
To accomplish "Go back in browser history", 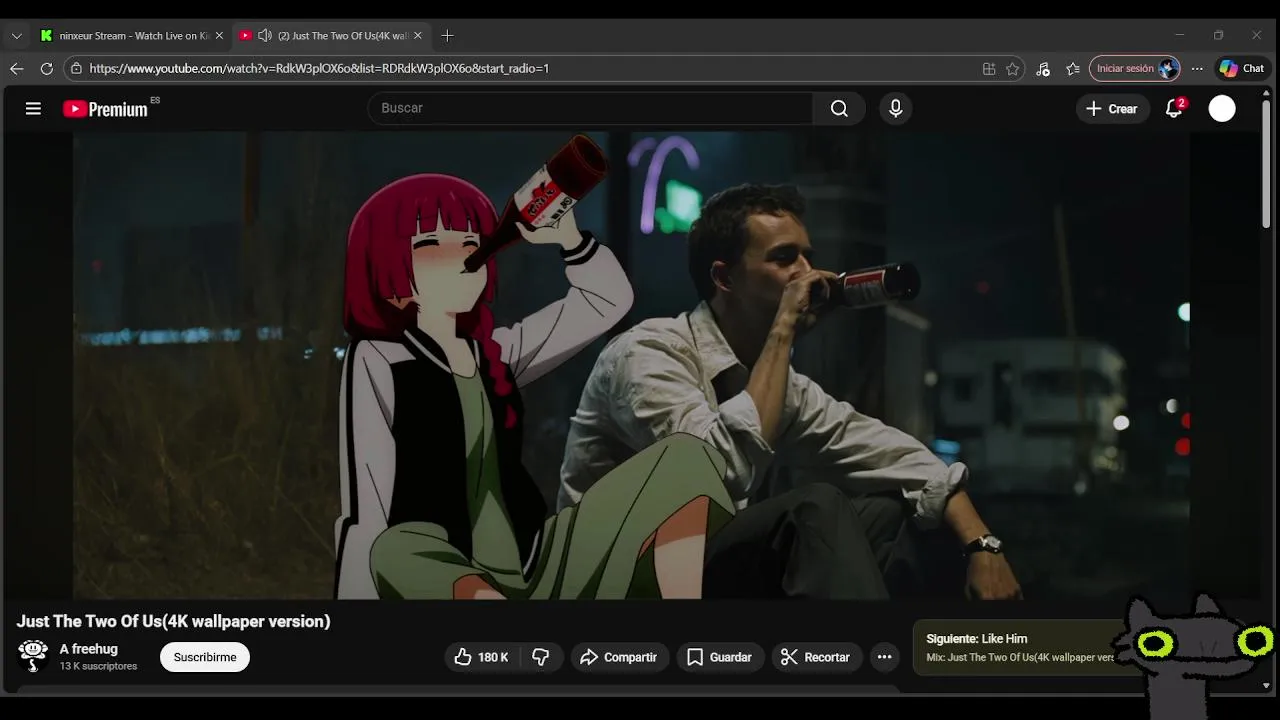I will [x=16, y=68].
